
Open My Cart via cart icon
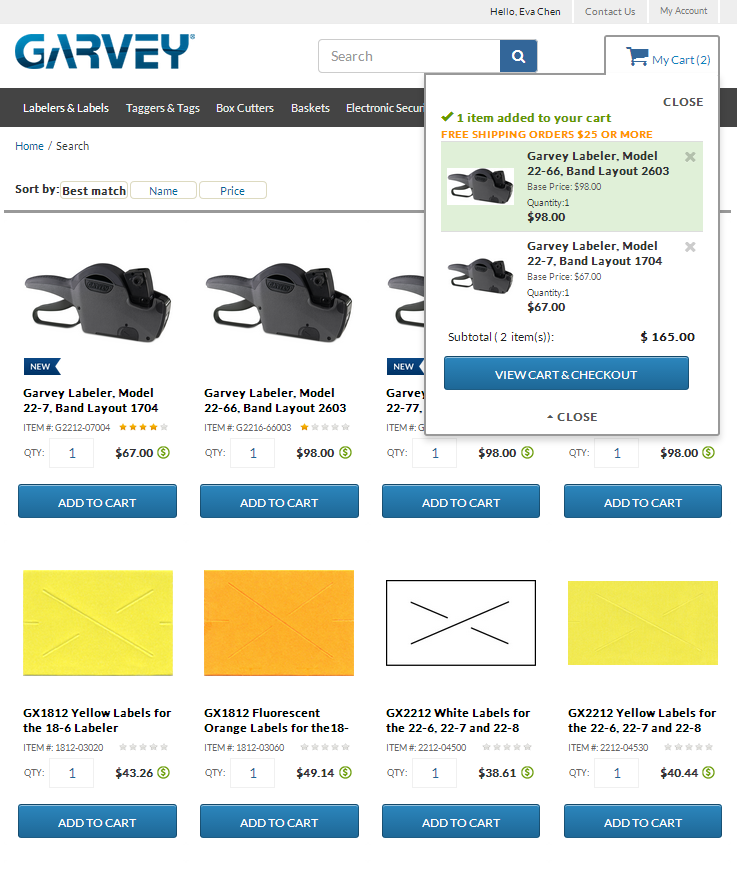pyautogui.click(x=637, y=57)
